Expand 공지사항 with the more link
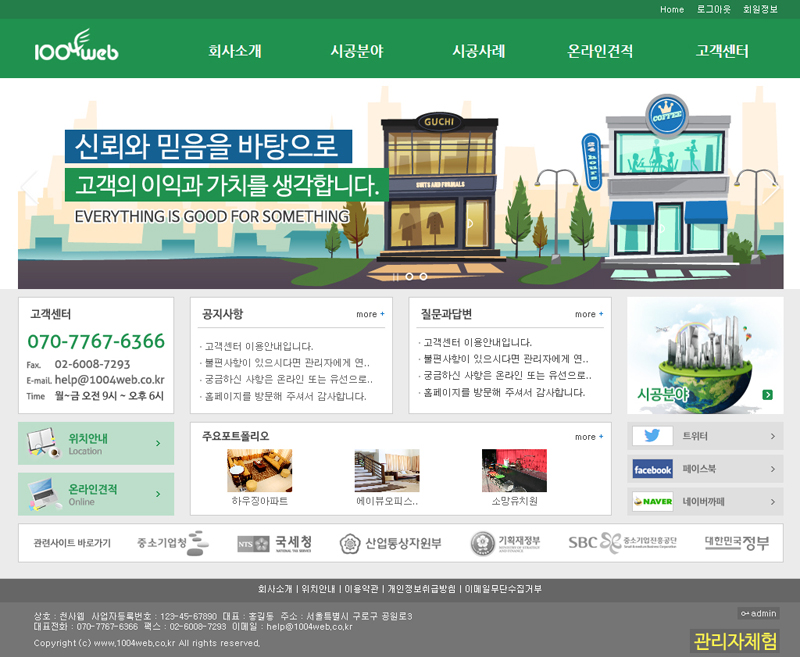Screen dimensions: 800x657 tap(370, 314)
